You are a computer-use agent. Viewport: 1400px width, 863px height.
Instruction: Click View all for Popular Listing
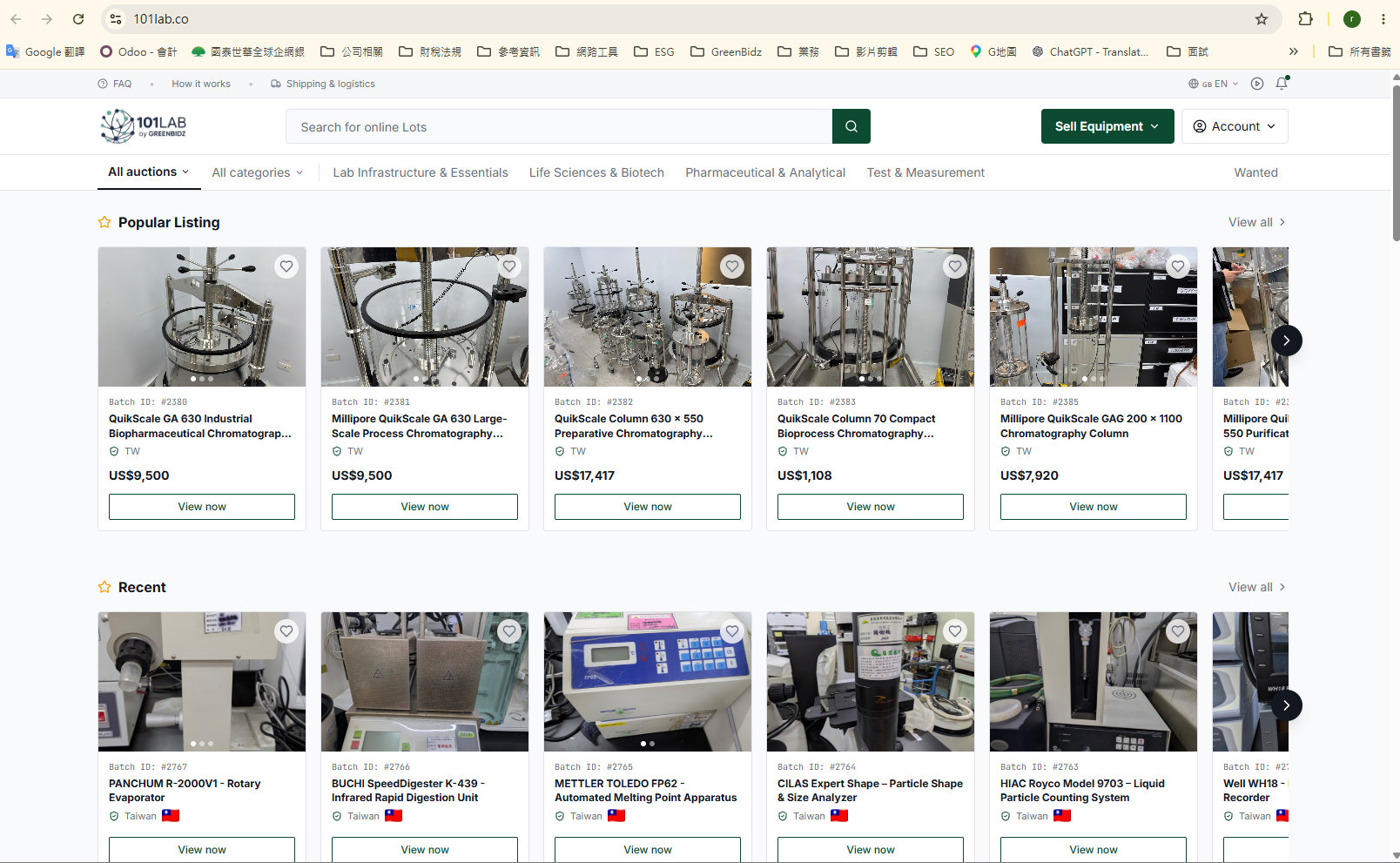pos(1257,222)
